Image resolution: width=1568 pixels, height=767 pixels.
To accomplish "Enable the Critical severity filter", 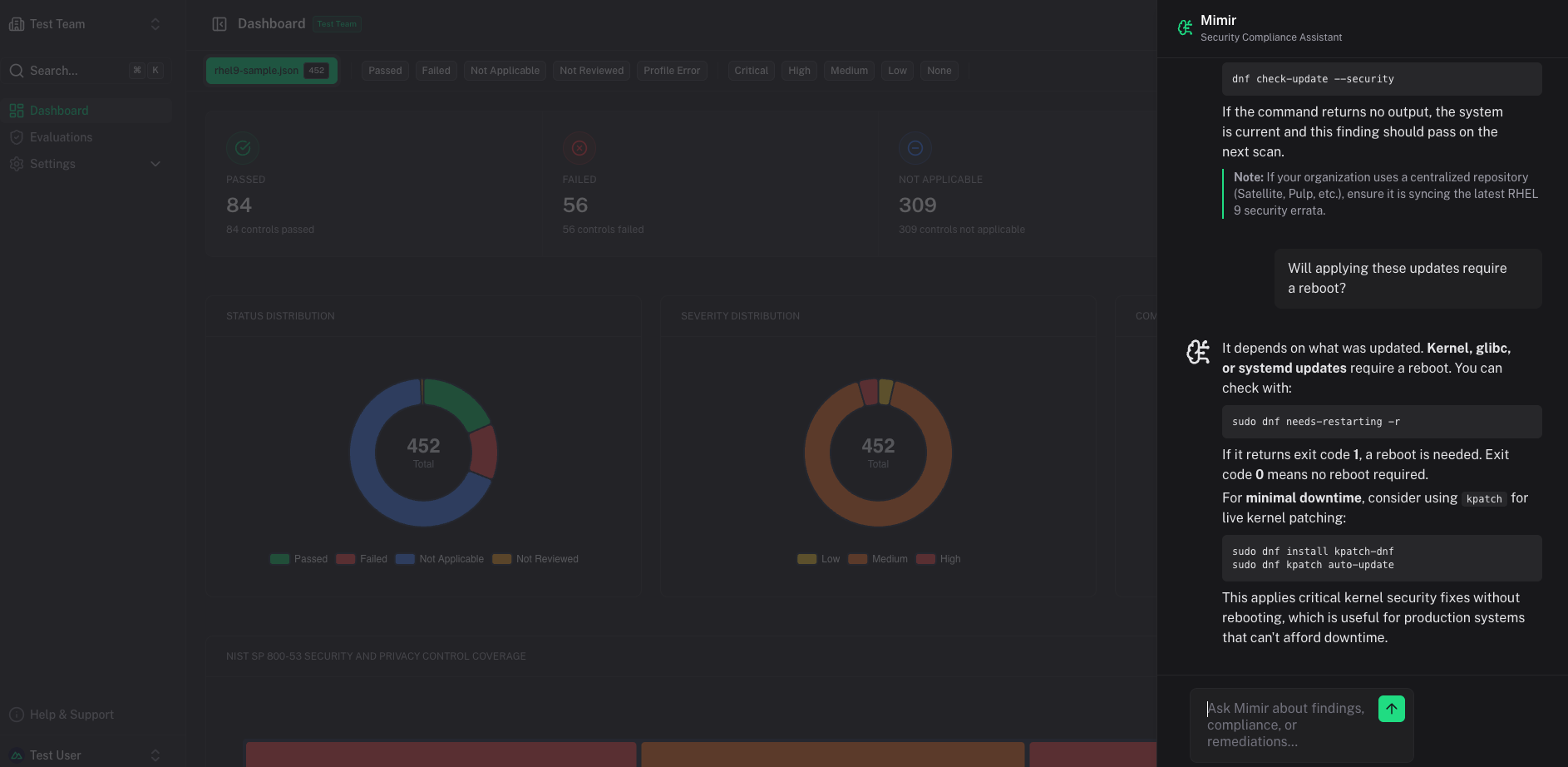I will [x=751, y=70].
